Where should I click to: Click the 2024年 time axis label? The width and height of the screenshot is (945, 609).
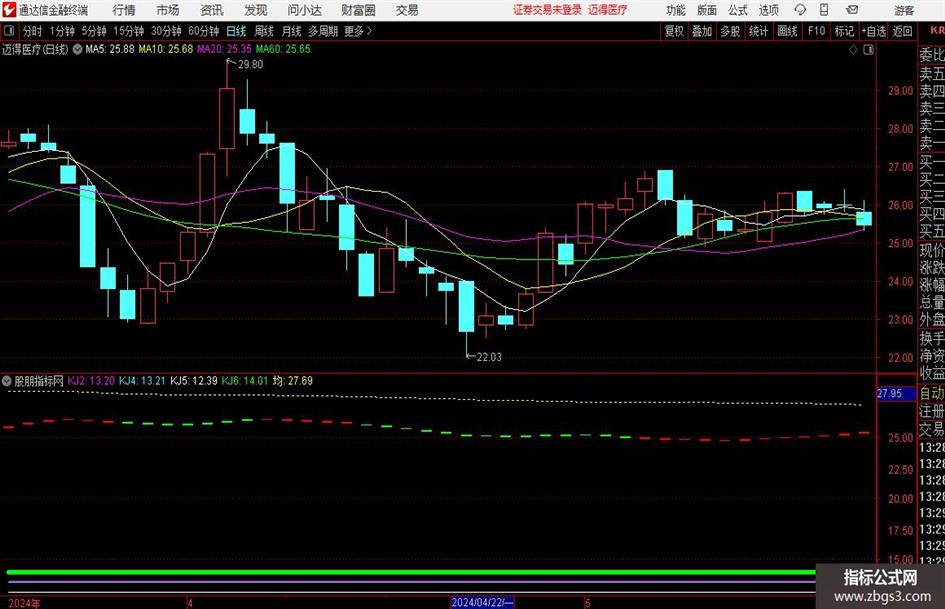click(24, 603)
